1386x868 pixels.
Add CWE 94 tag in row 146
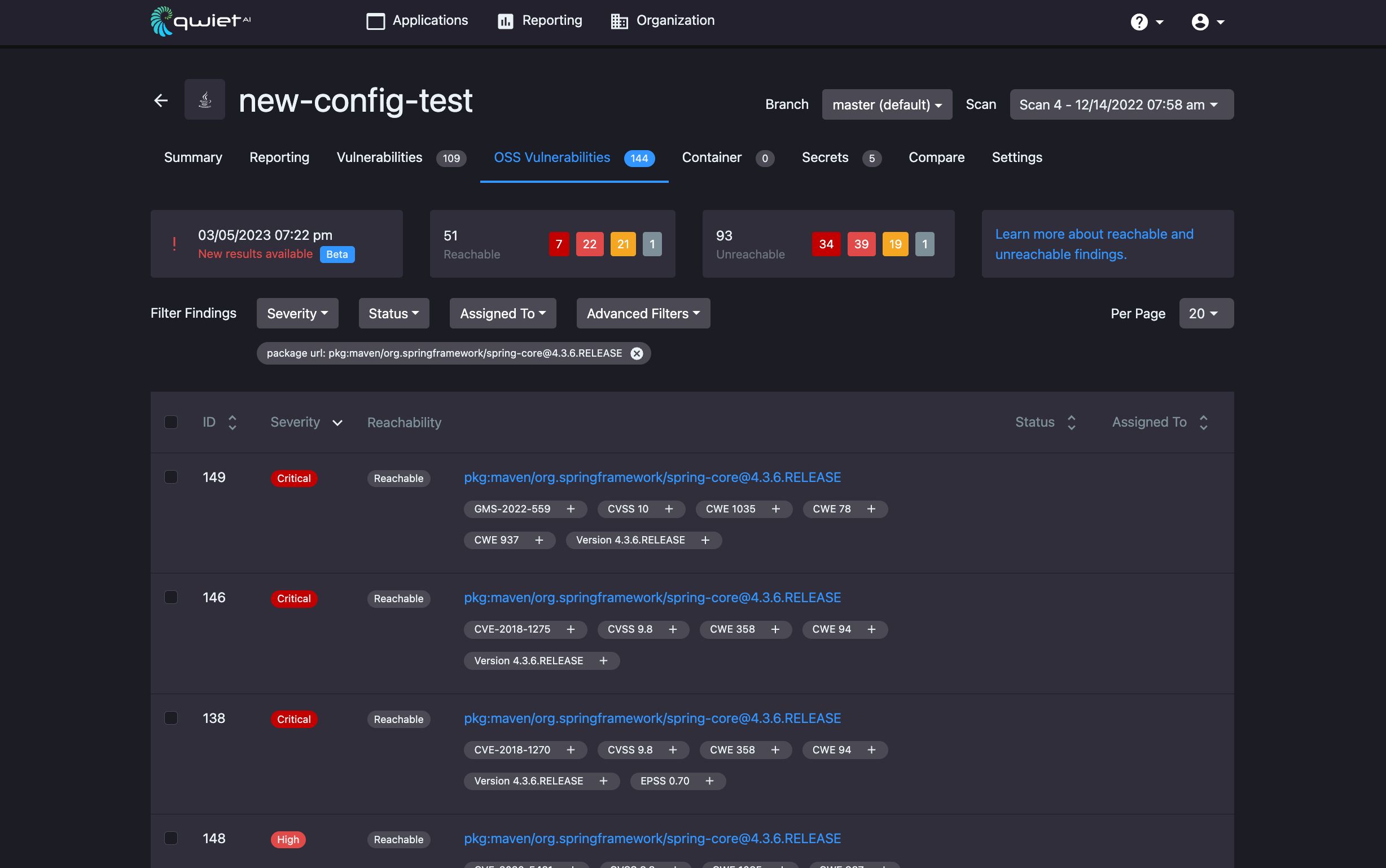click(871, 629)
